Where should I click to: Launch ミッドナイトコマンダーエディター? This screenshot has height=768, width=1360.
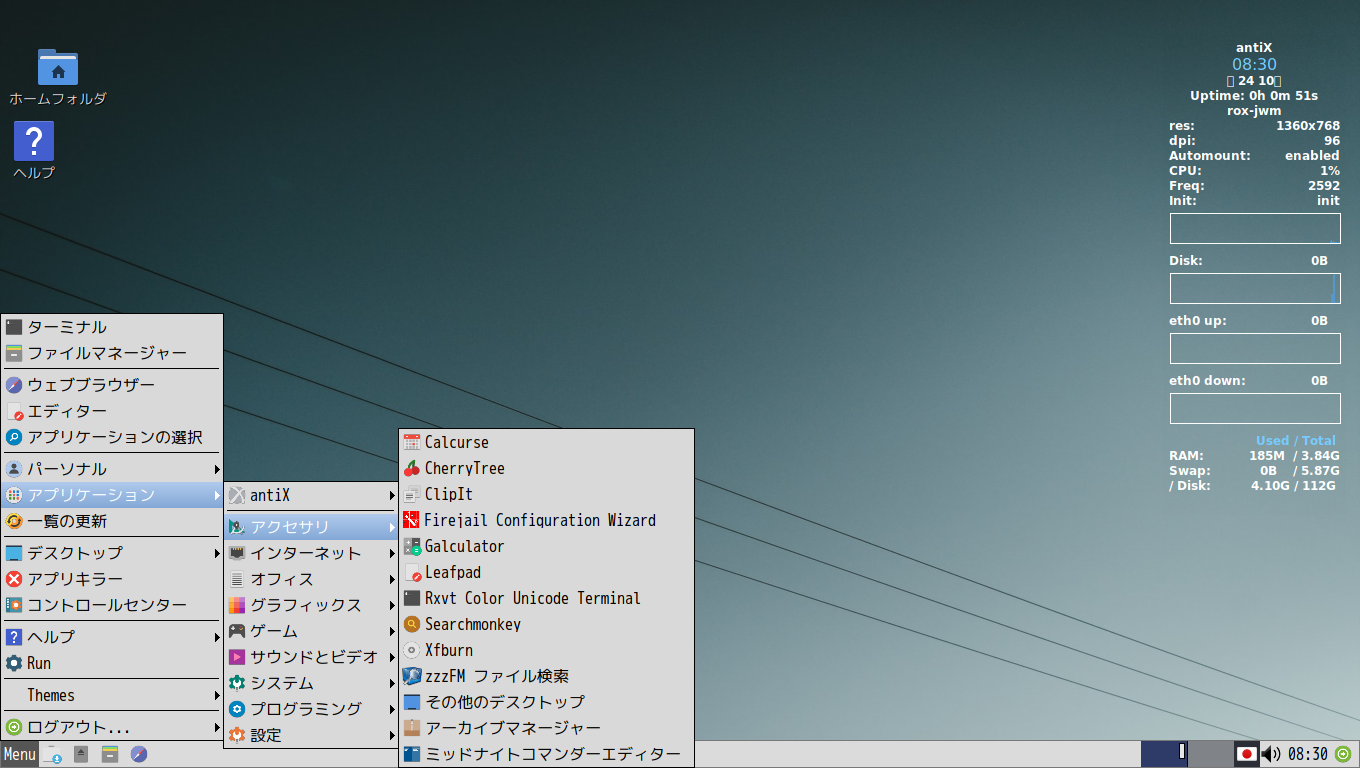(x=546, y=754)
